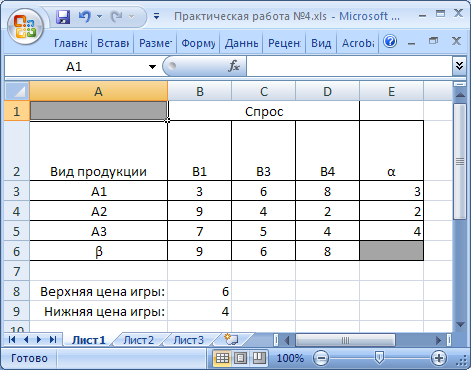Undo the last action

(85, 16)
